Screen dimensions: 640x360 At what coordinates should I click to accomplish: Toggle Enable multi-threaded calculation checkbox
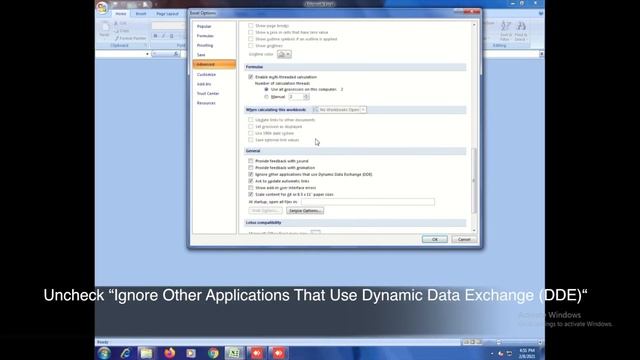pyautogui.click(x=251, y=77)
